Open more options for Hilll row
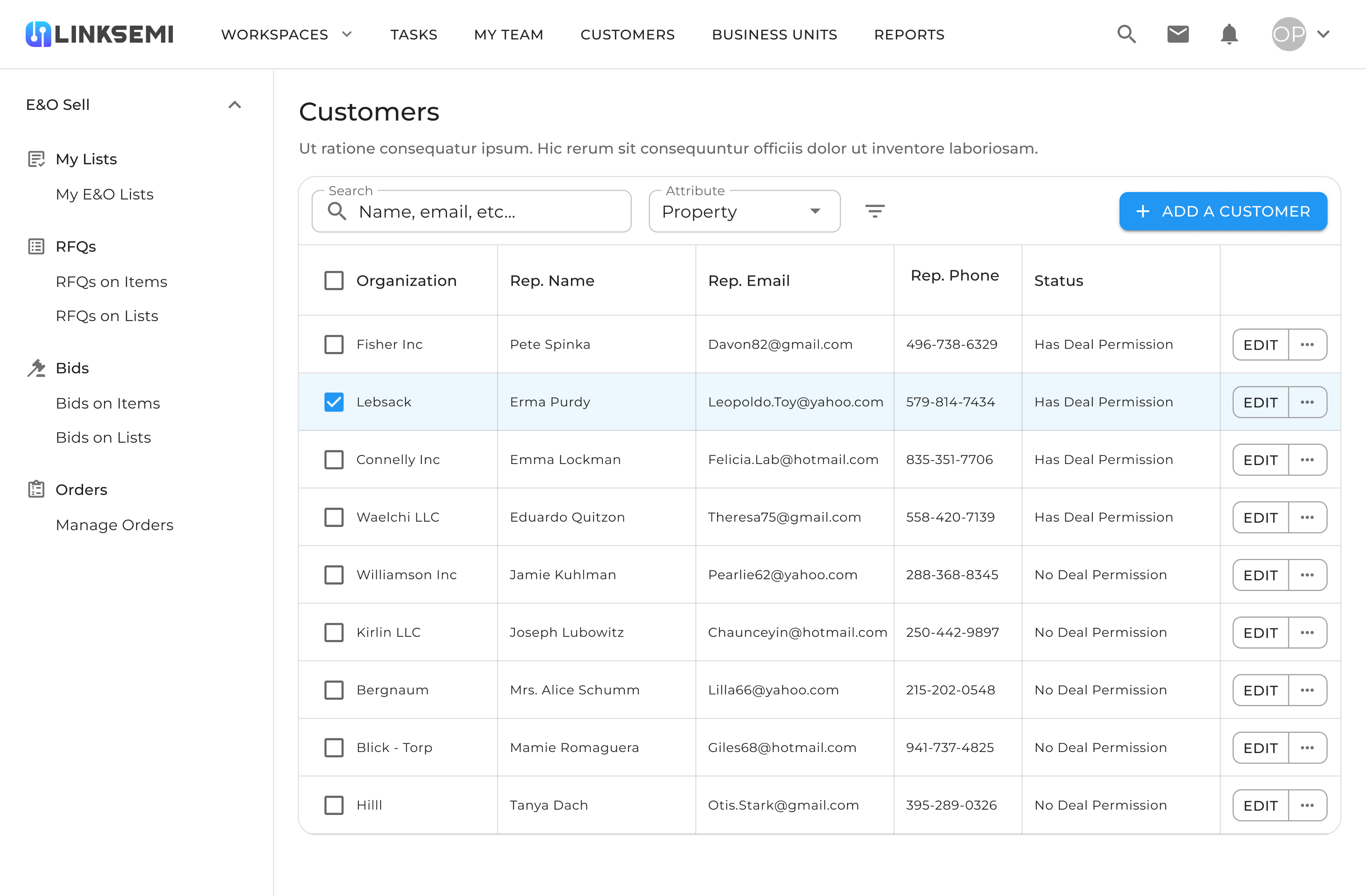The width and height of the screenshot is (1366, 896). (1307, 805)
